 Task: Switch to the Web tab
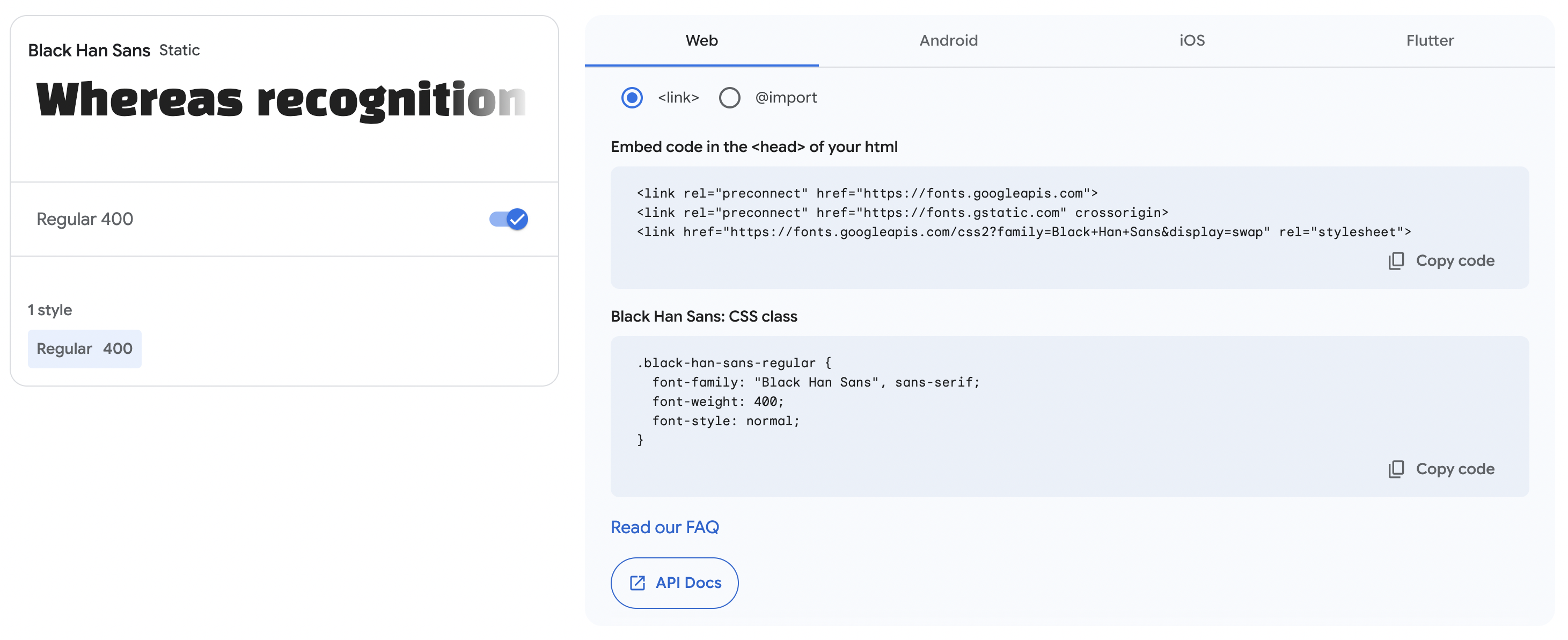701,41
